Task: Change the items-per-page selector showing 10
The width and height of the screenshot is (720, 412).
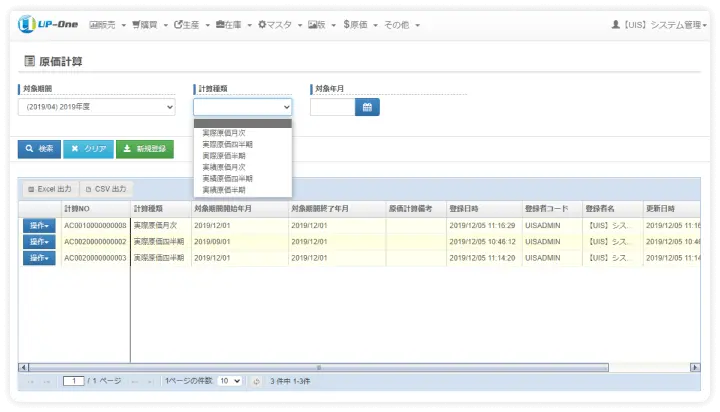Action: click(229, 381)
